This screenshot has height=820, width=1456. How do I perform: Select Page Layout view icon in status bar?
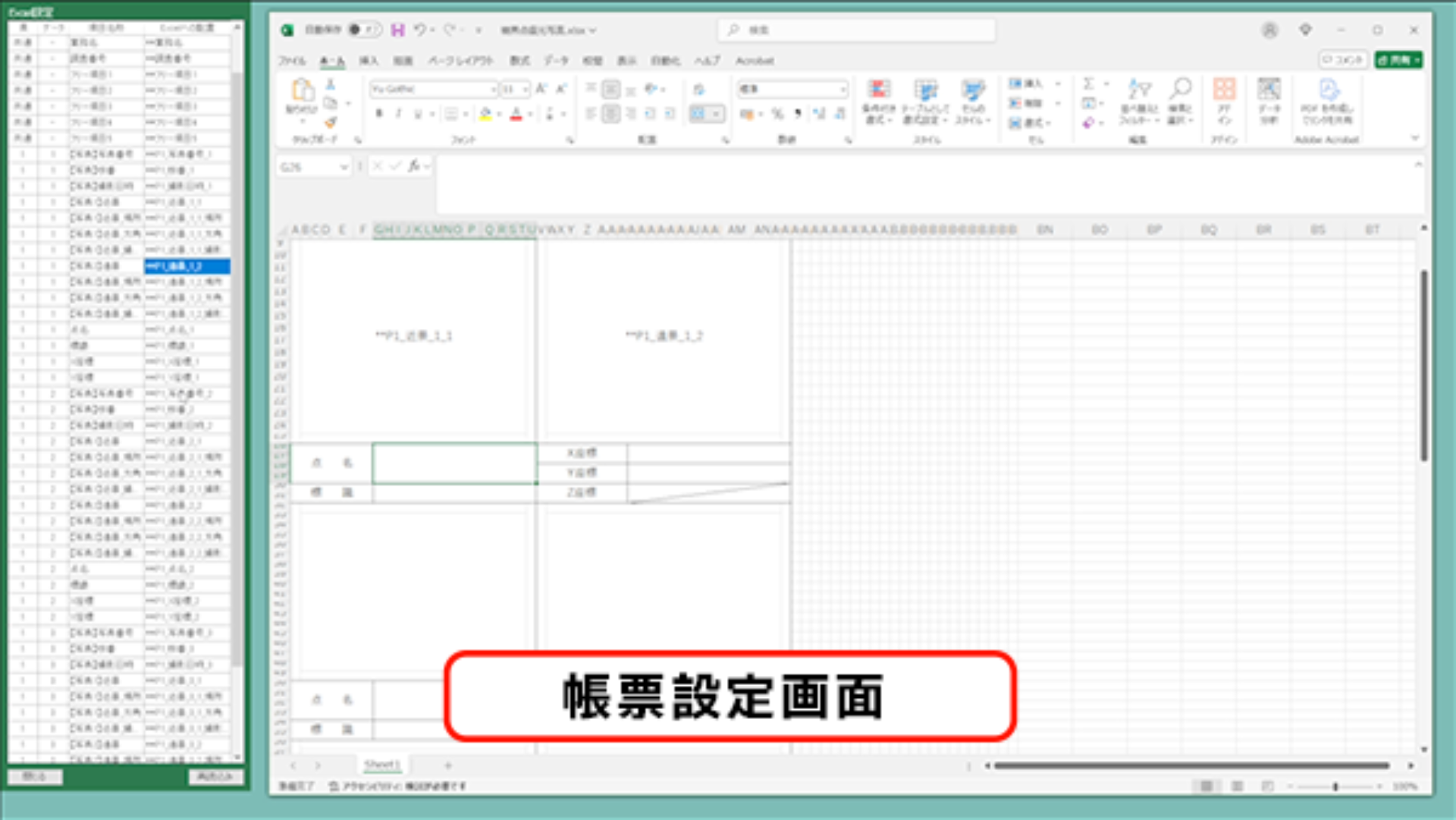pyautogui.click(x=1237, y=787)
